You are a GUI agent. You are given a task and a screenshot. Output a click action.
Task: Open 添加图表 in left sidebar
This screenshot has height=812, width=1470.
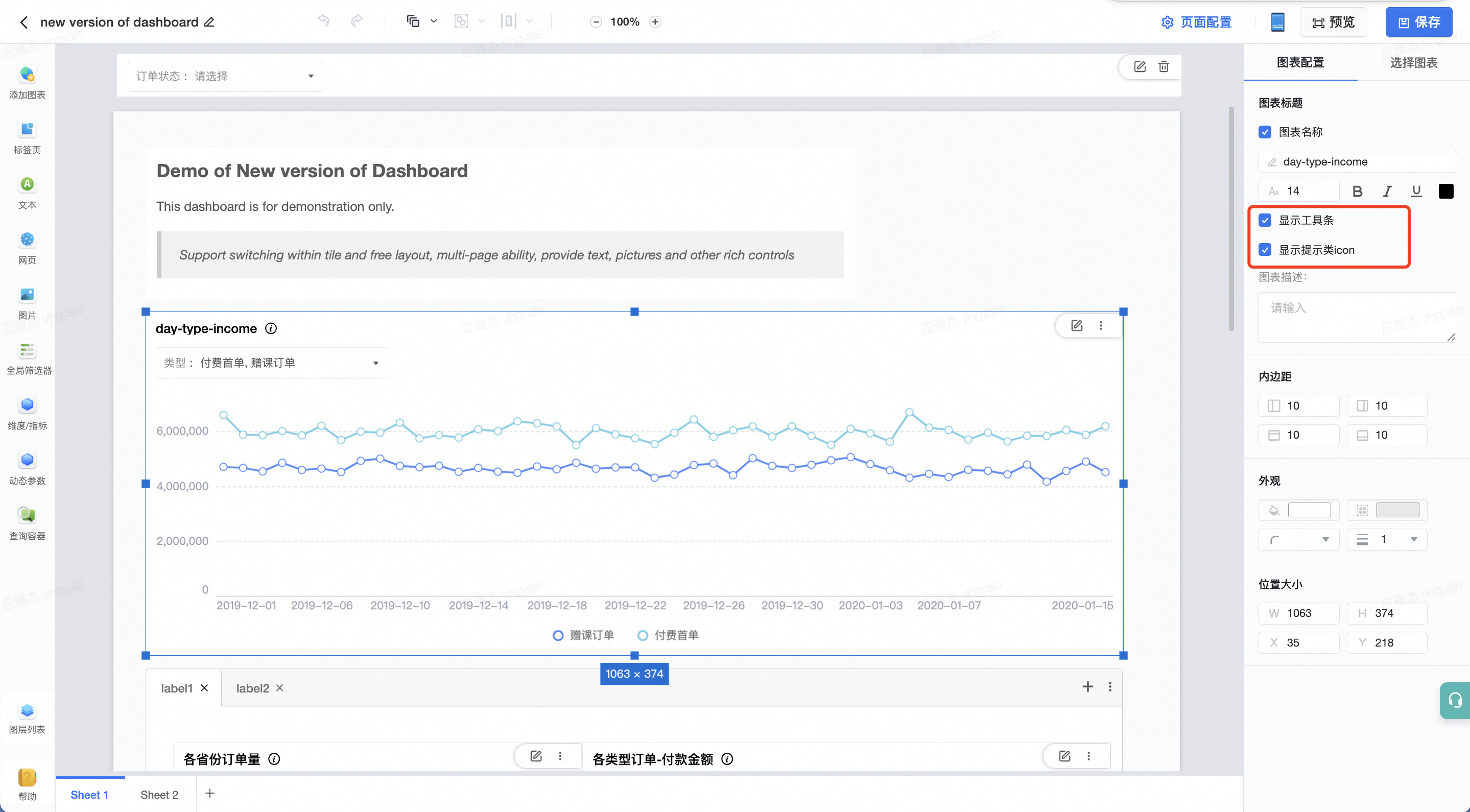27,83
